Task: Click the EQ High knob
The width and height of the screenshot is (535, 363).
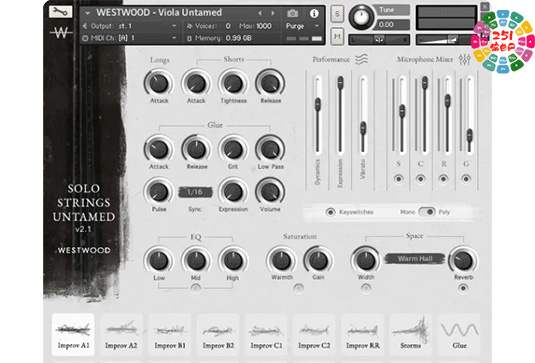Action: point(233,260)
